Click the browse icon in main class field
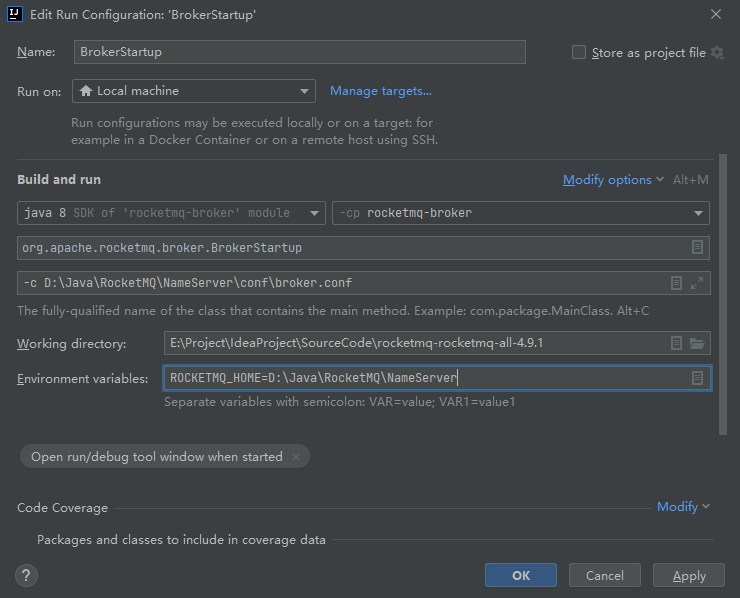 click(697, 247)
